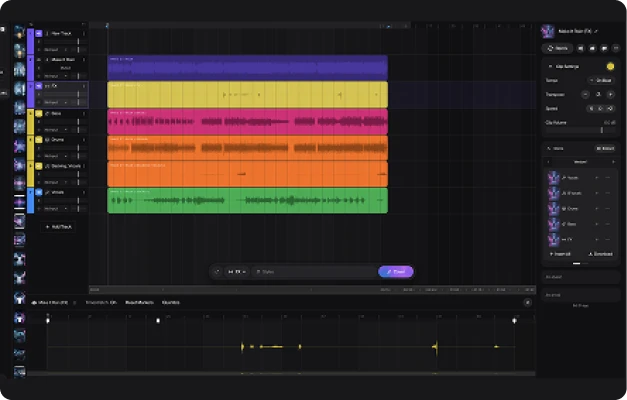Toggle the yellow square on Drums track
This screenshot has width=627, height=400.
pyautogui.click(x=39, y=140)
